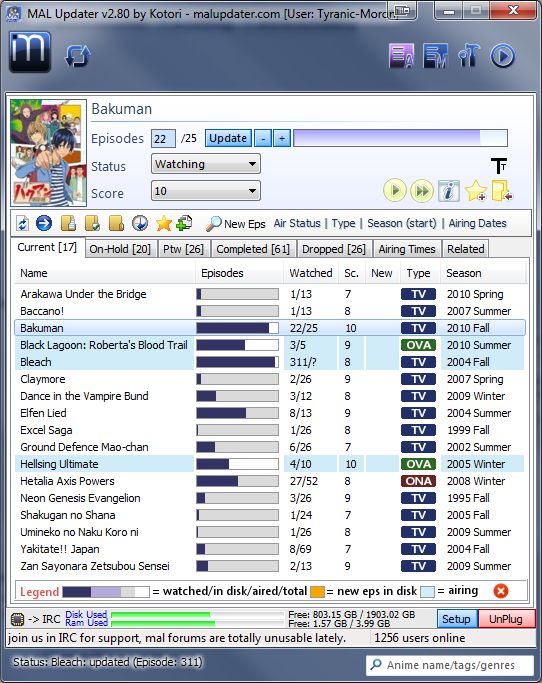Click the Hetalia Axis Powers progress bar

237,481
